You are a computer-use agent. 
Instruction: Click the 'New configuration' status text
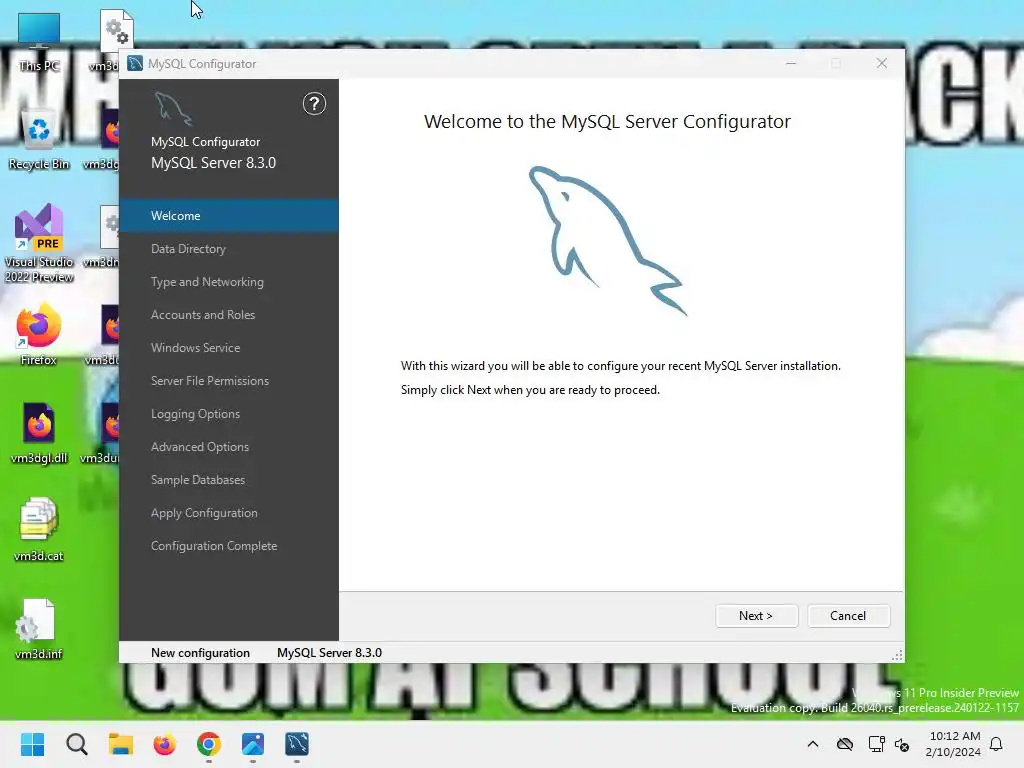[200, 652]
